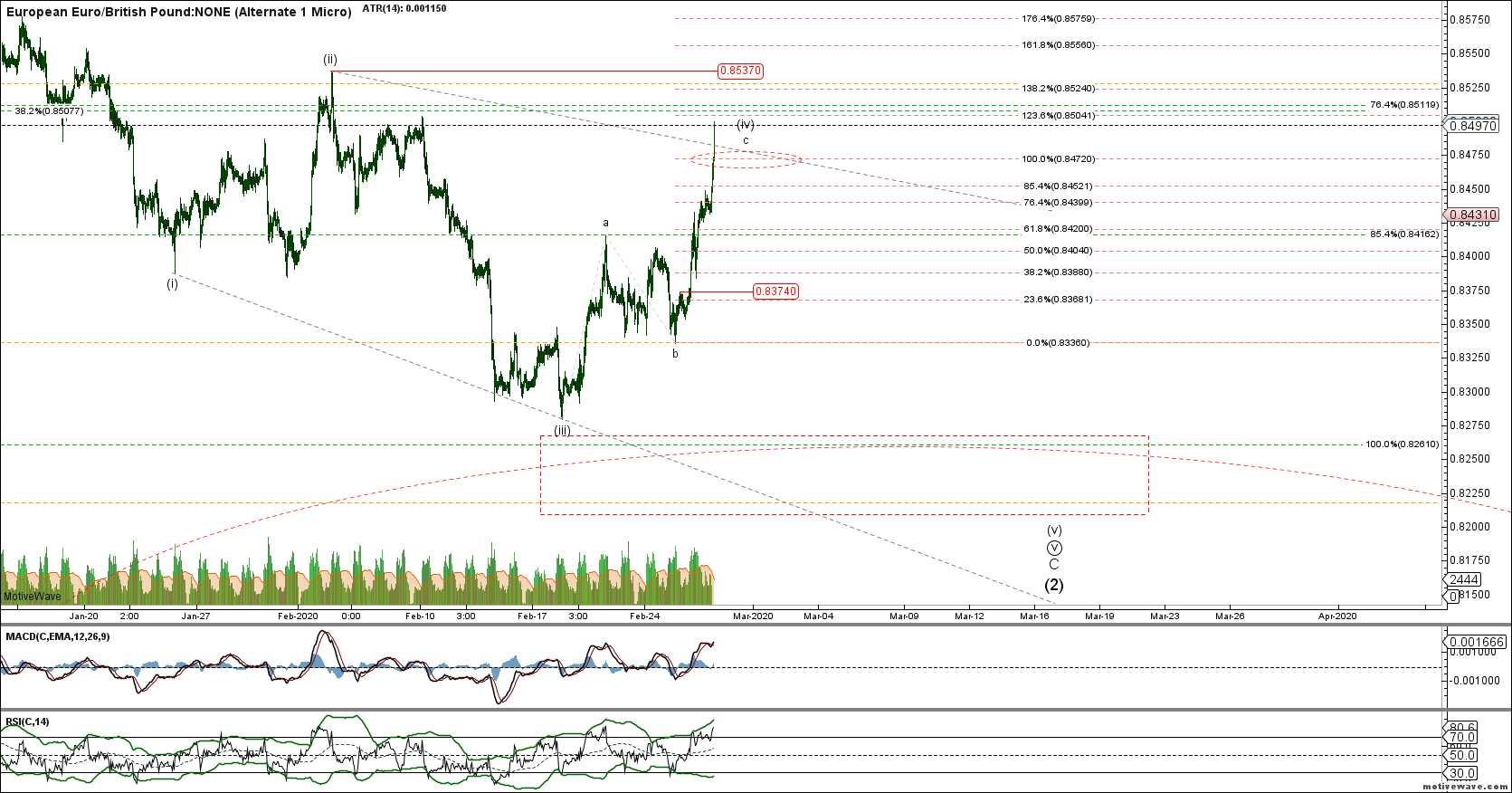Click the 0.84970 current price tag on axis
This screenshot has width=1512, height=793.
1472,126
